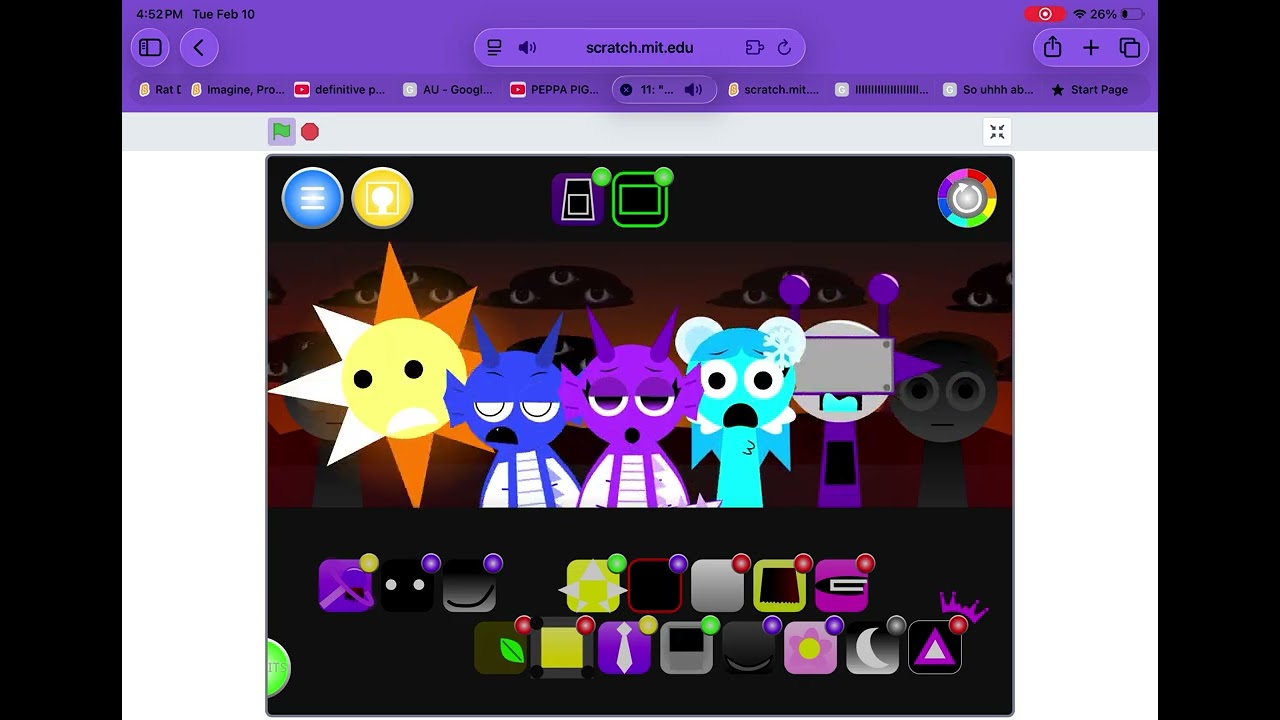The height and width of the screenshot is (720, 1280).
Task: Show the tab overview
Action: click(1130, 47)
